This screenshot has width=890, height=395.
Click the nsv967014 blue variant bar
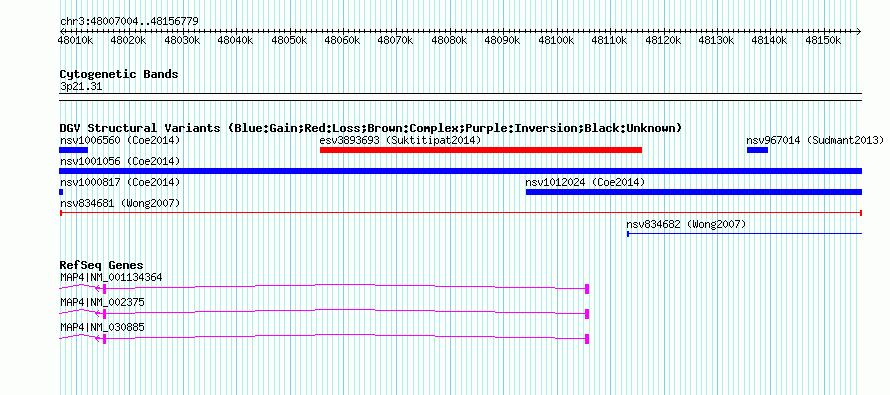pos(757,150)
